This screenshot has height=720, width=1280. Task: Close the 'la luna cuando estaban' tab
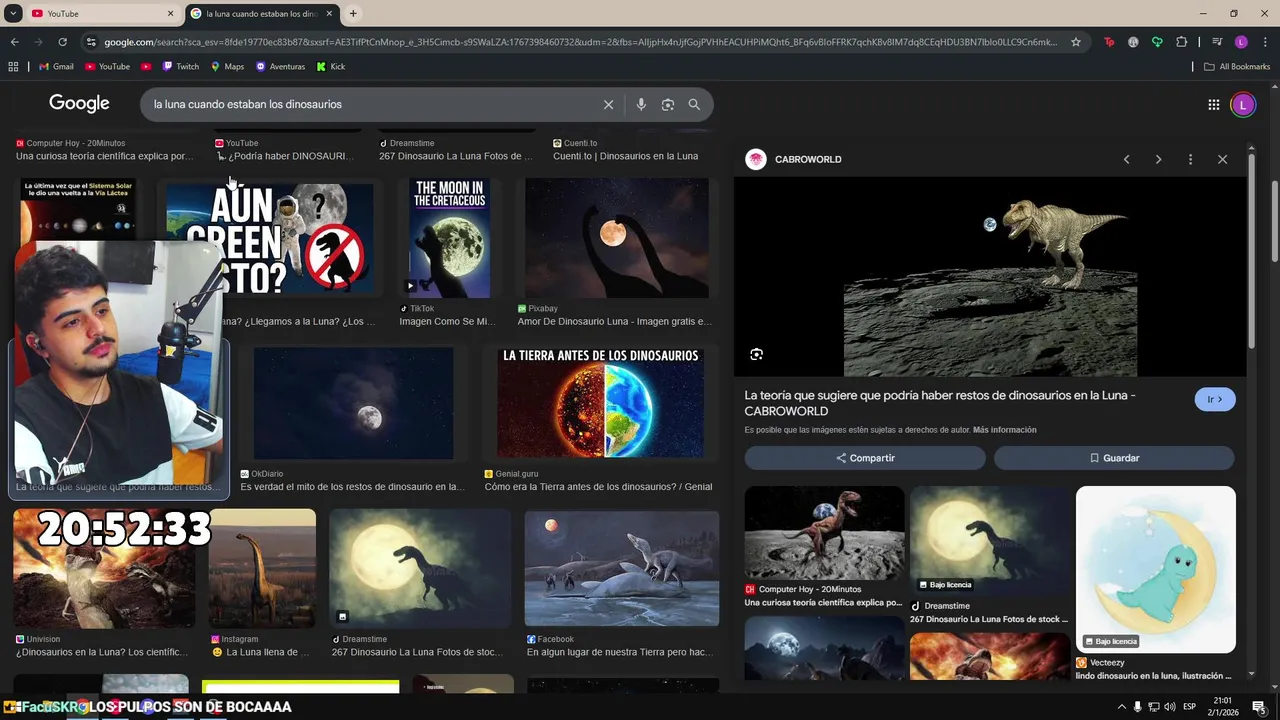[329, 13]
